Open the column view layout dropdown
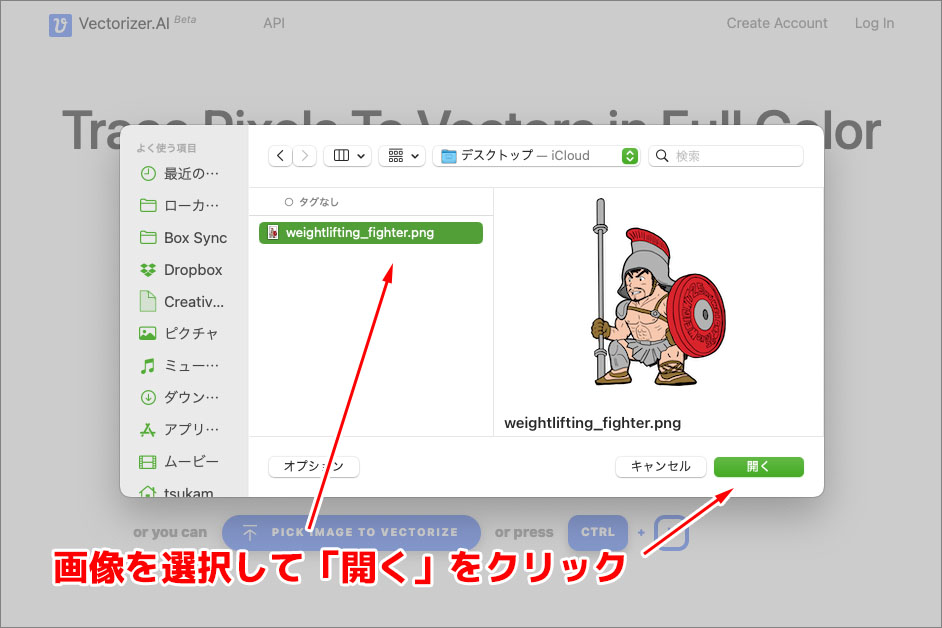This screenshot has width=942, height=628. click(x=347, y=156)
